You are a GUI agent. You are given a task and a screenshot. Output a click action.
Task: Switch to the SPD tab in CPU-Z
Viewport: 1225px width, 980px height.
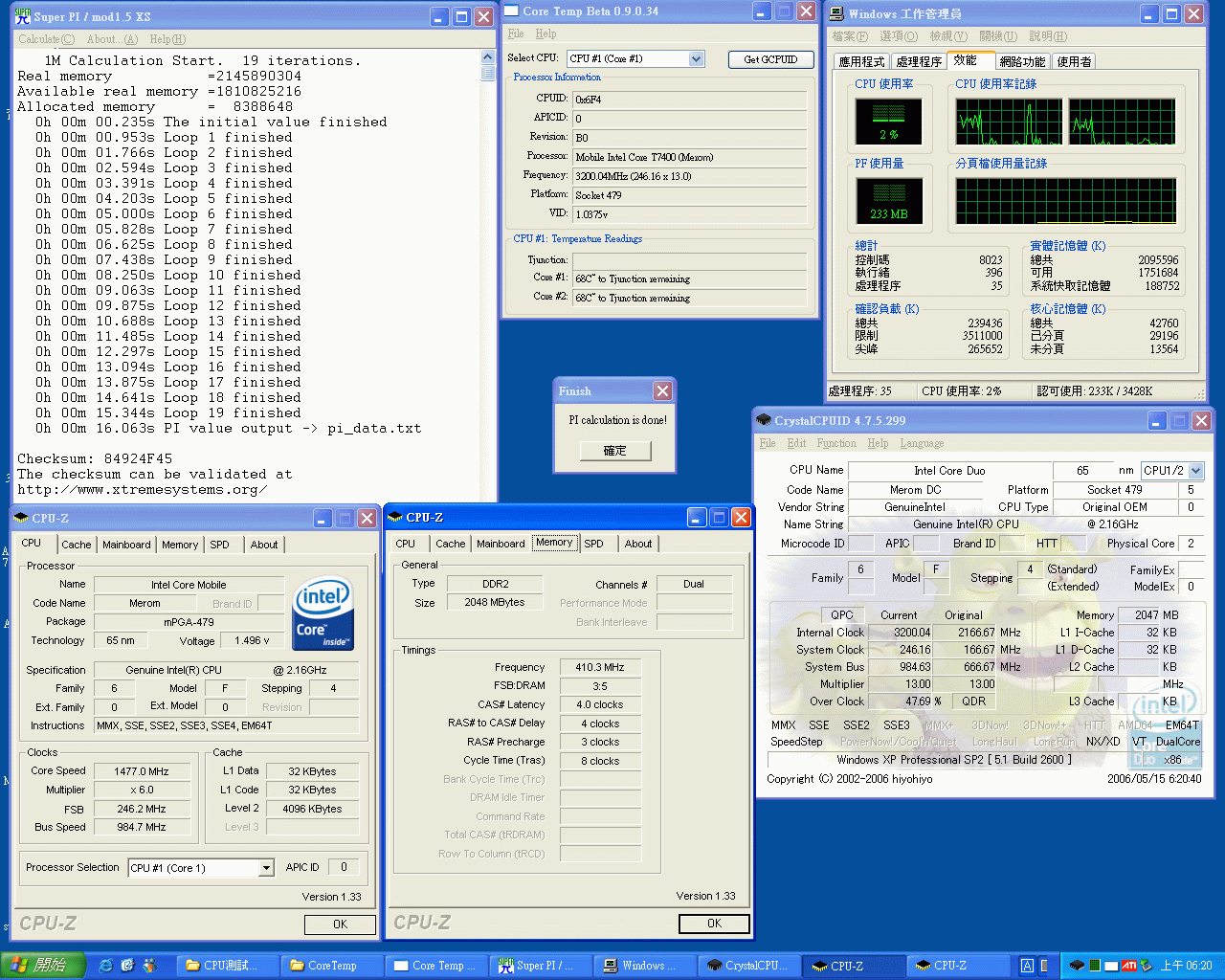(596, 544)
